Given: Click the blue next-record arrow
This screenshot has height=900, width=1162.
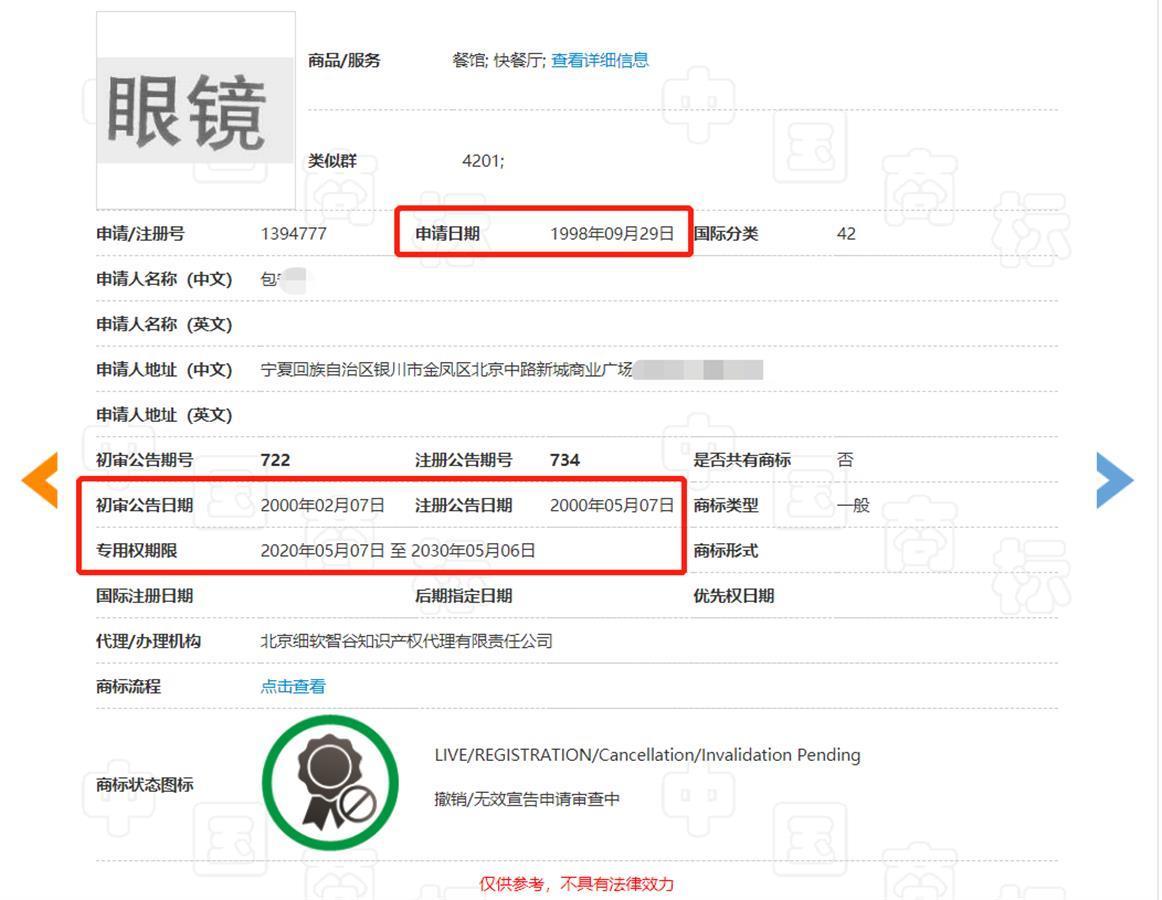Looking at the screenshot, I should click(1114, 481).
